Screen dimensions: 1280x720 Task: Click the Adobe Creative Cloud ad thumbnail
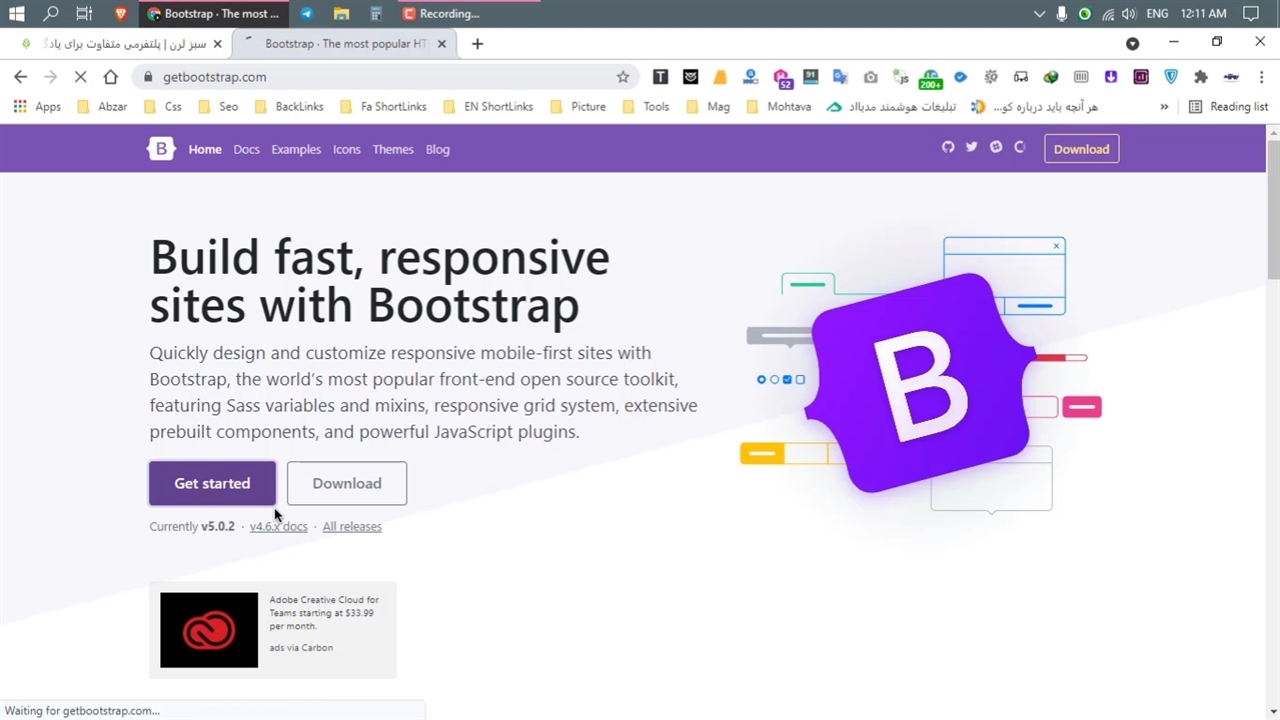pyautogui.click(x=209, y=630)
